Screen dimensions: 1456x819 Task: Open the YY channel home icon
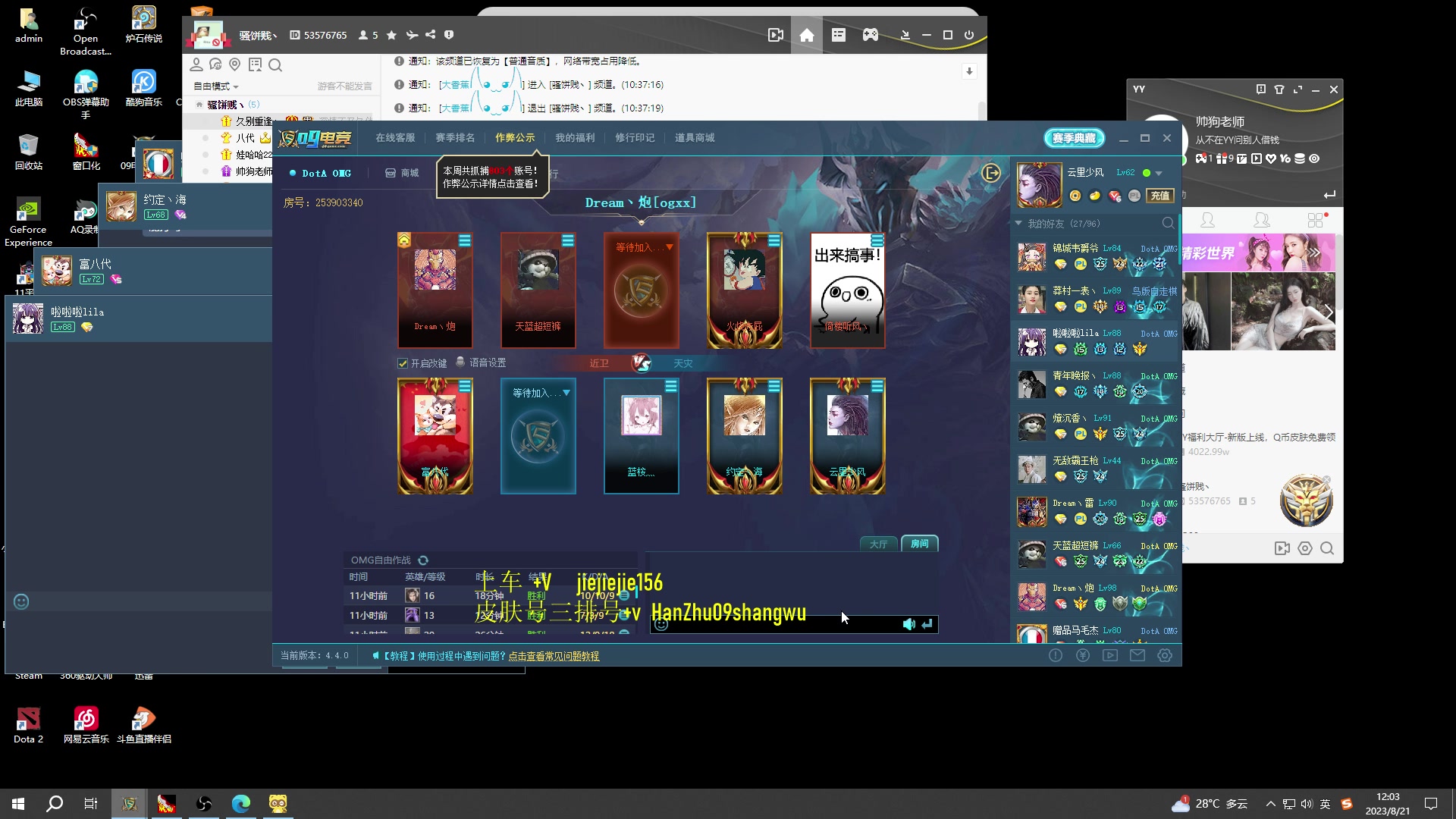(807, 36)
